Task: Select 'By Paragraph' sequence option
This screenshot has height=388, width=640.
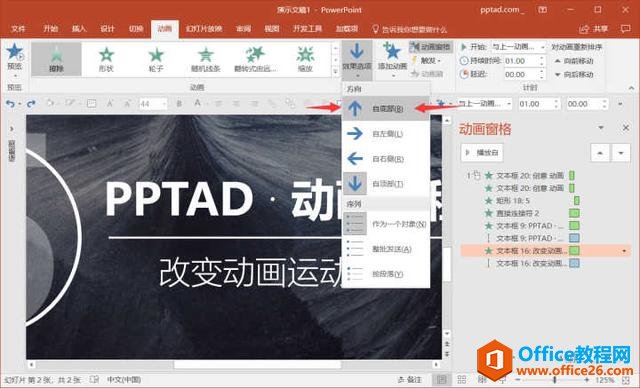Action: pos(386,274)
